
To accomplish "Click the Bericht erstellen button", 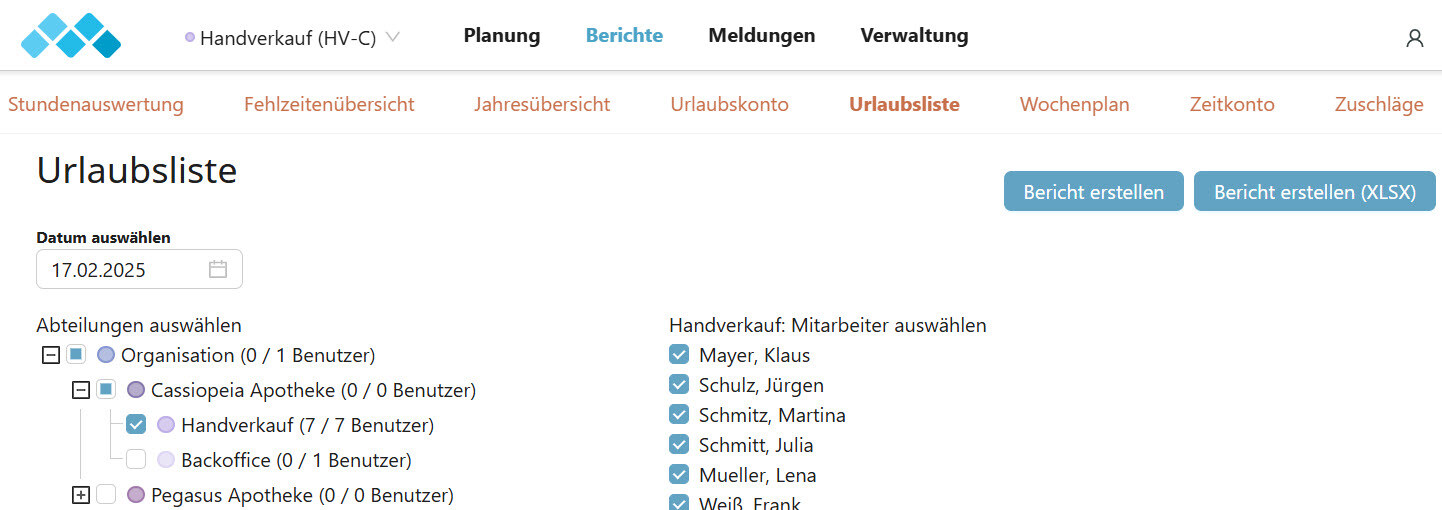I will coord(1094,191).
